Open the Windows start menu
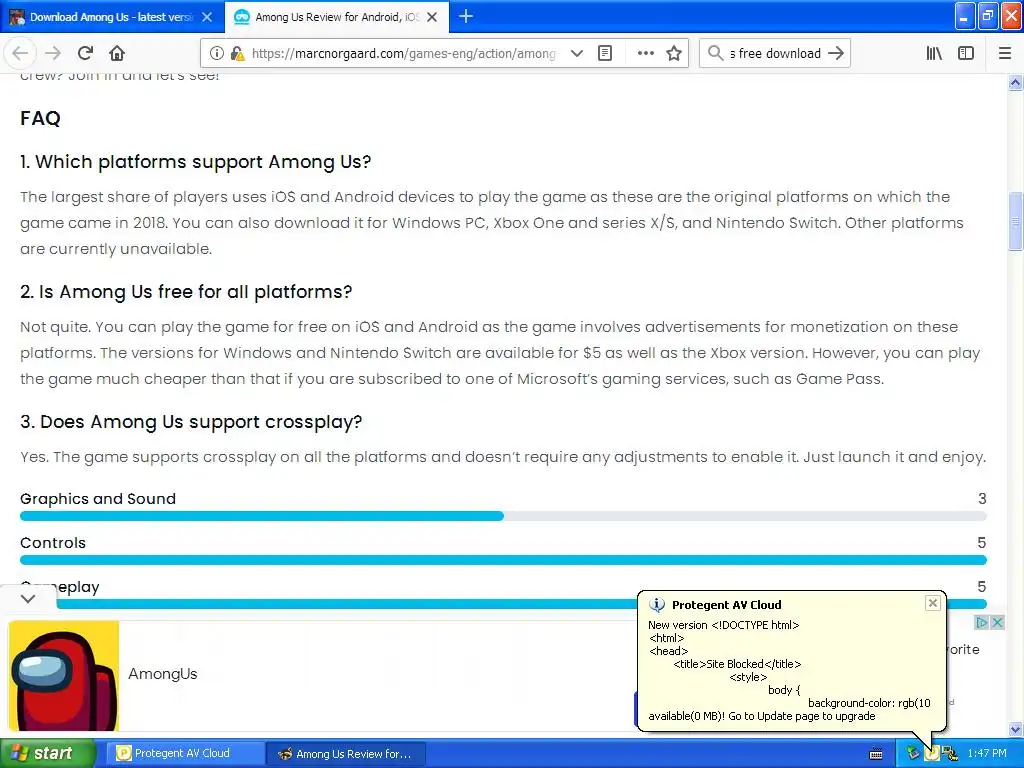 tap(48, 753)
